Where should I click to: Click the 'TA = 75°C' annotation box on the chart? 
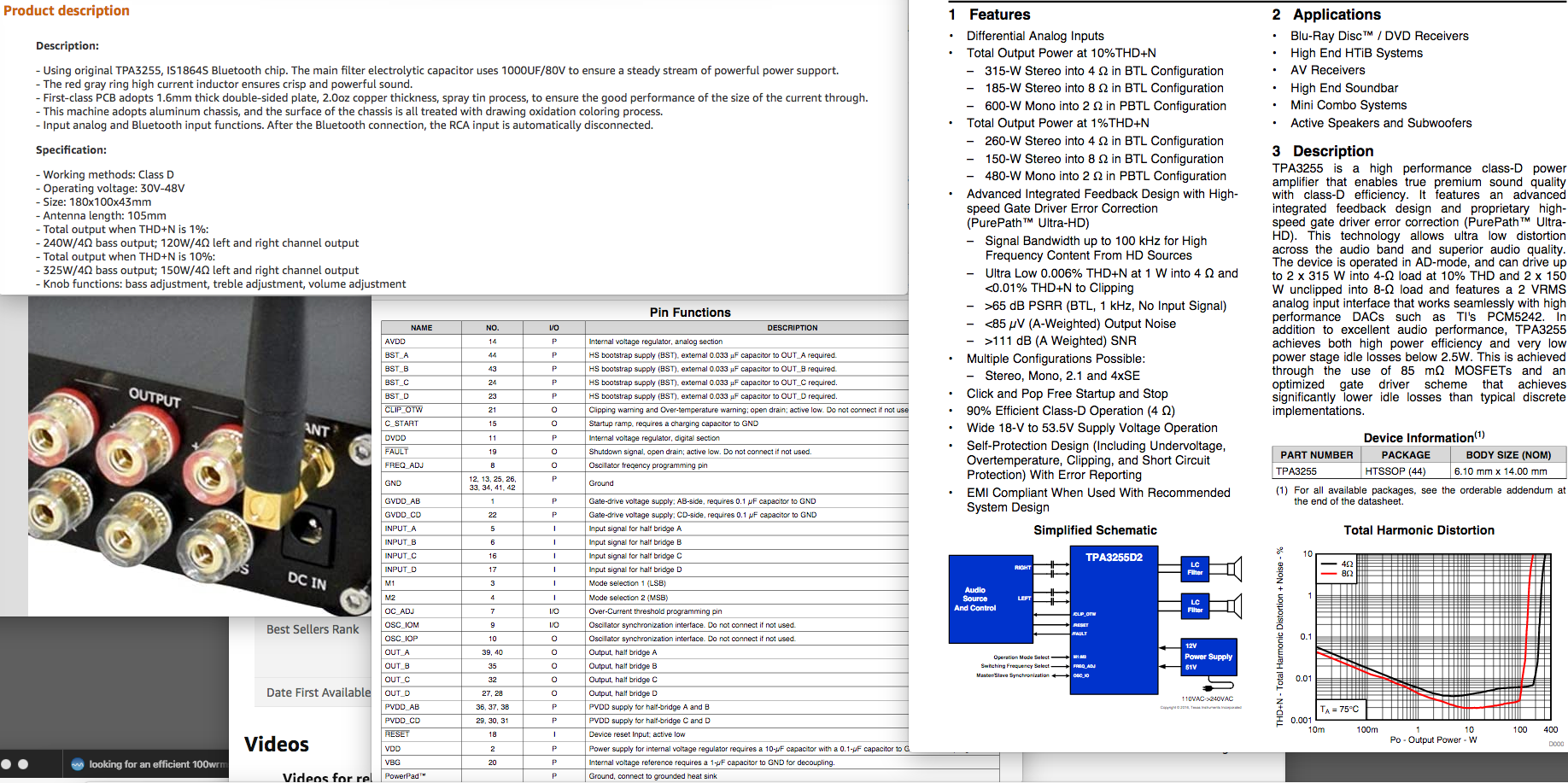click(x=1340, y=709)
